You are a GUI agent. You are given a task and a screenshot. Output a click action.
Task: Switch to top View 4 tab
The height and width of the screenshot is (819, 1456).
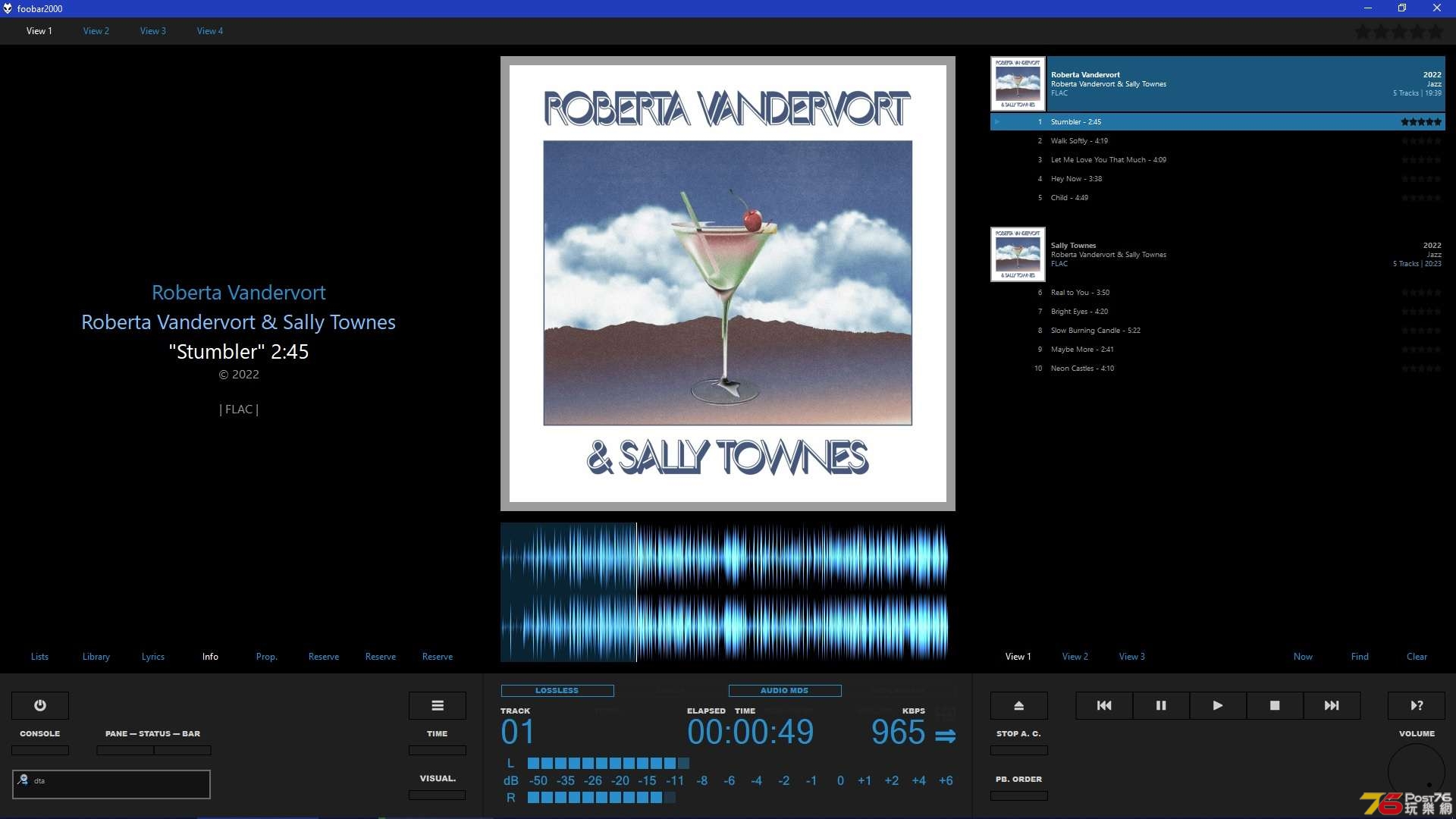[210, 31]
